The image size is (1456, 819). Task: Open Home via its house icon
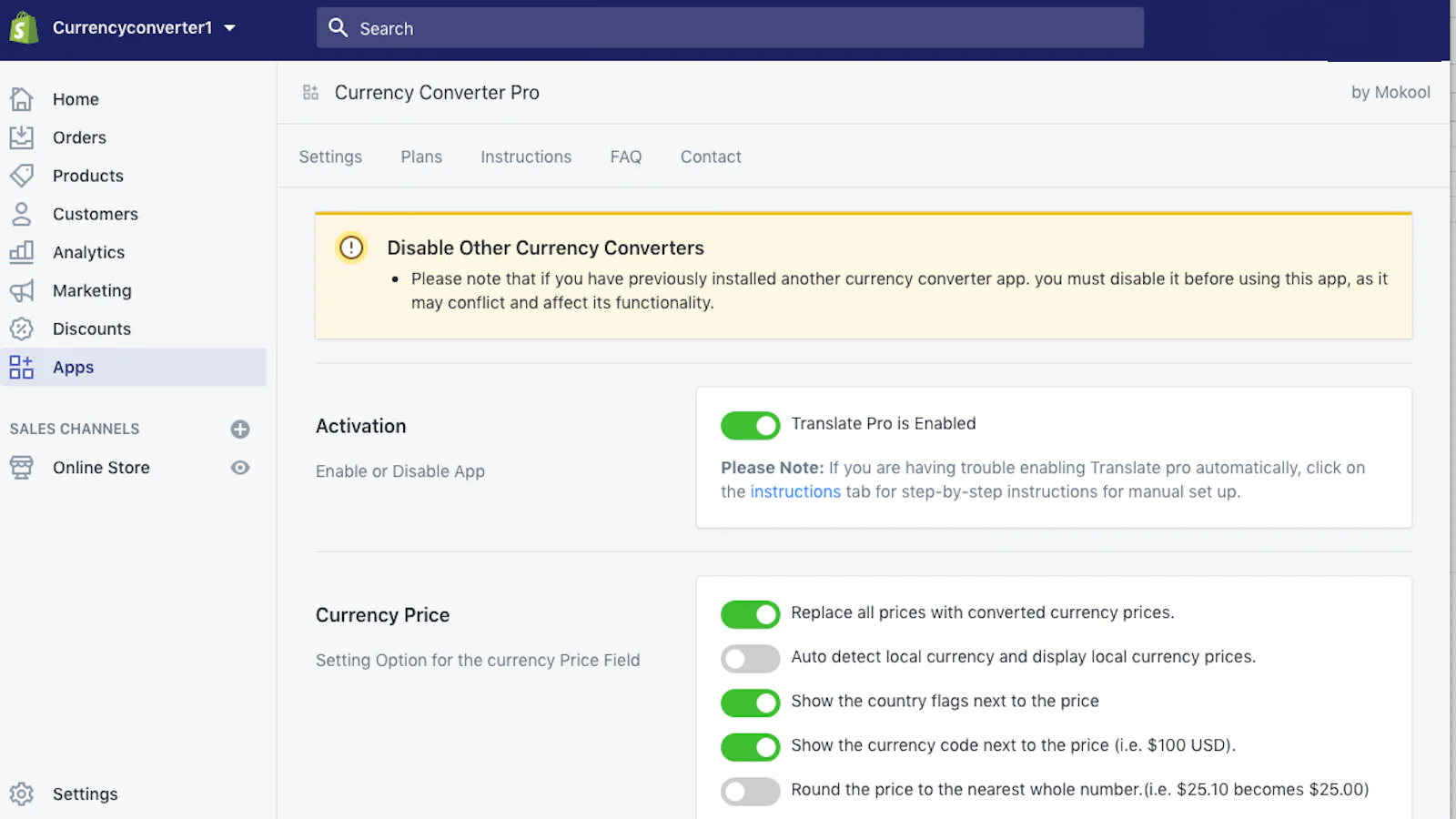pyautogui.click(x=22, y=99)
